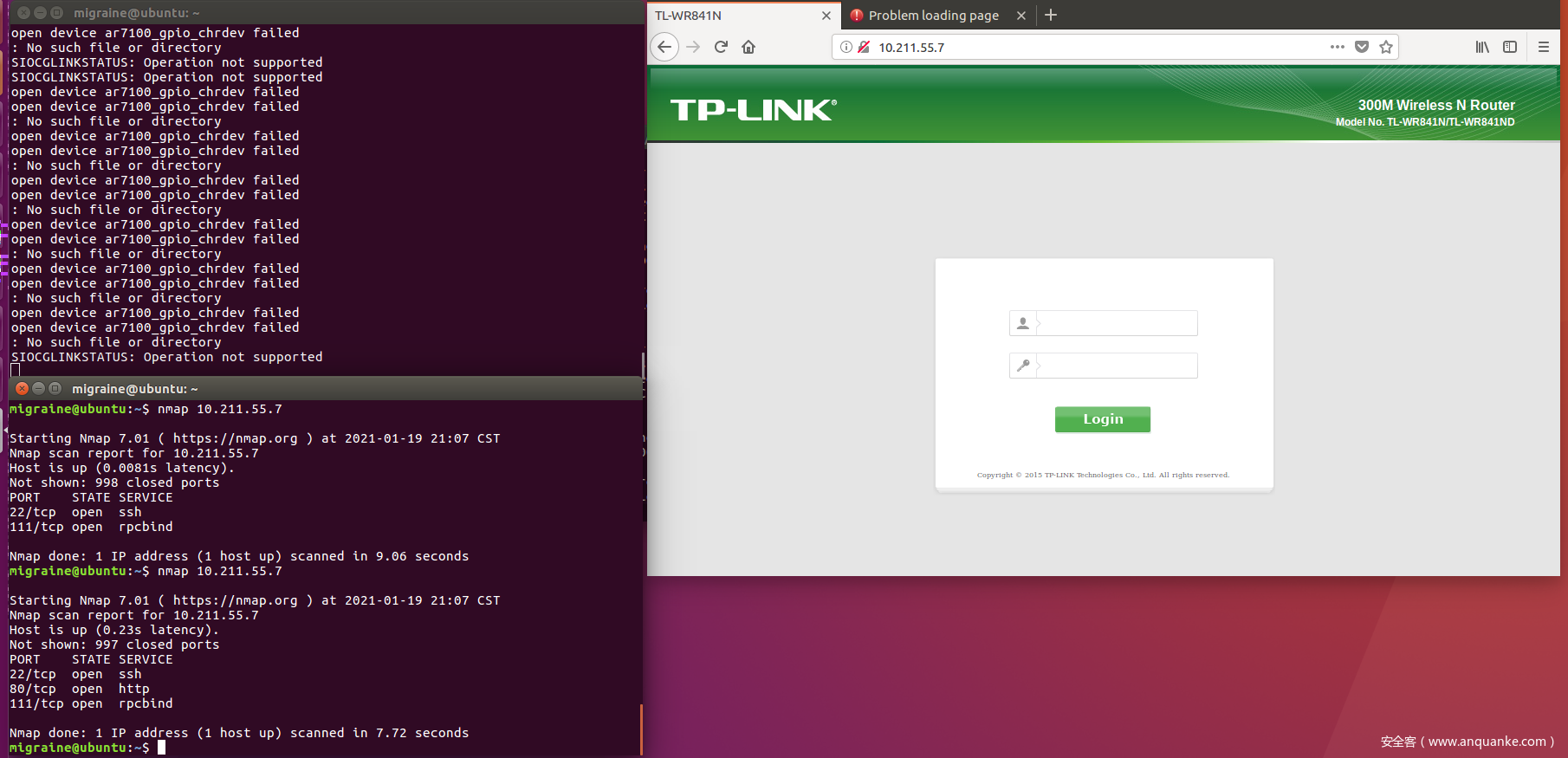1568x758 pixels.
Task: Minimize the lower terminal window
Action: coord(39,388)
